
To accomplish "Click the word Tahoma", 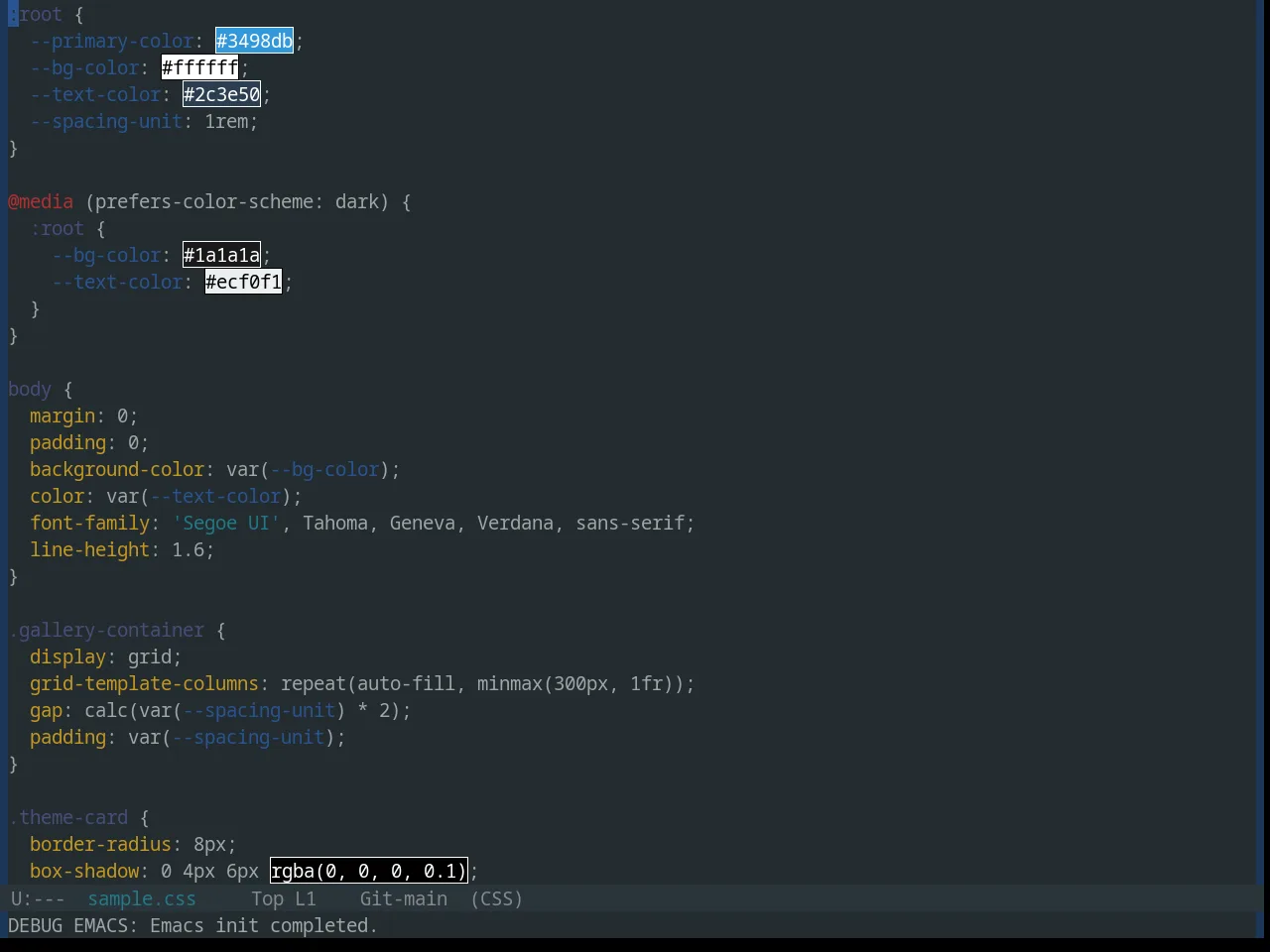I will (x=335, y=523).
